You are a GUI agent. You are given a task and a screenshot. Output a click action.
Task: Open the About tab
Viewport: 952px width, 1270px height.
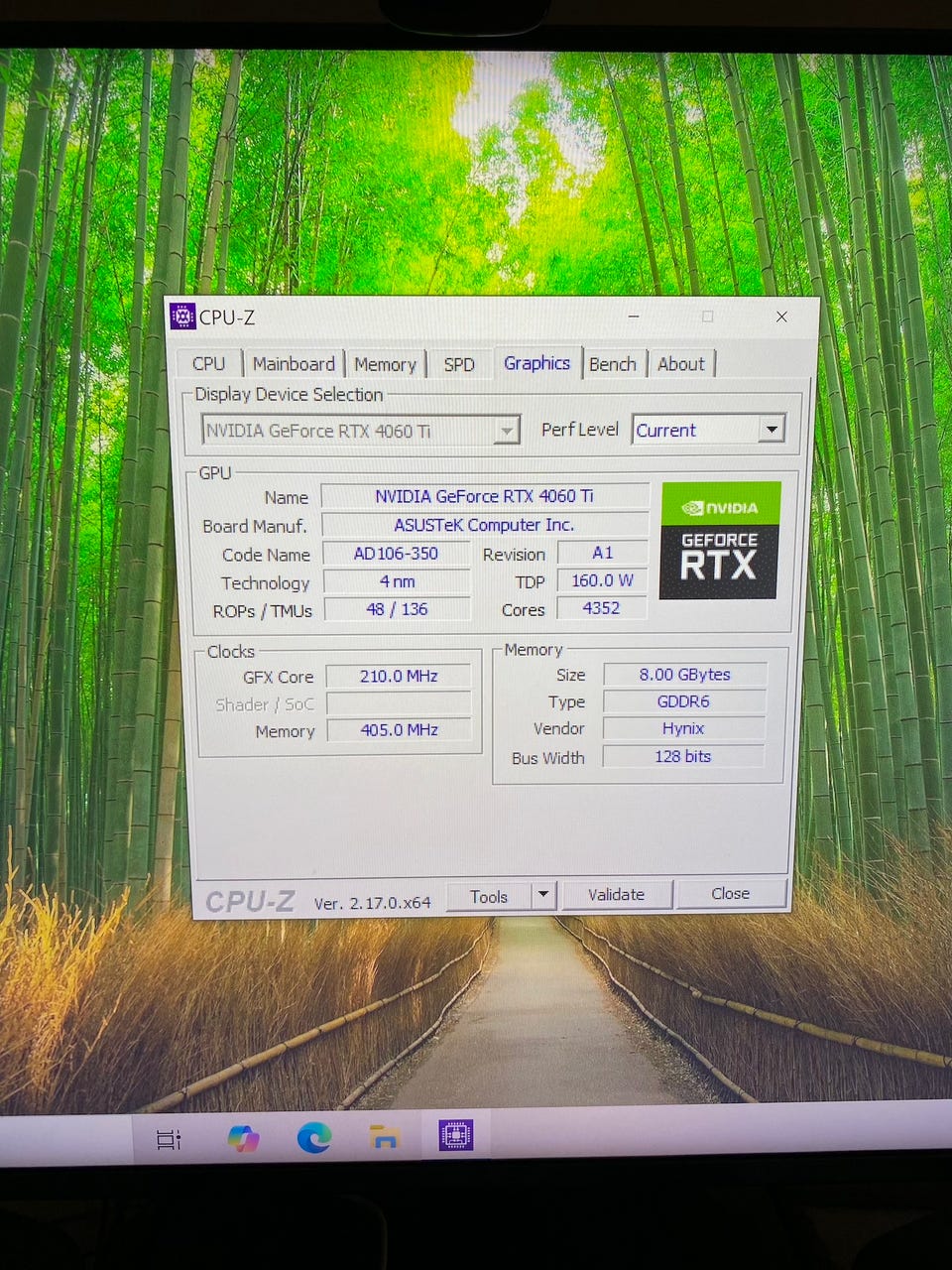681,364
